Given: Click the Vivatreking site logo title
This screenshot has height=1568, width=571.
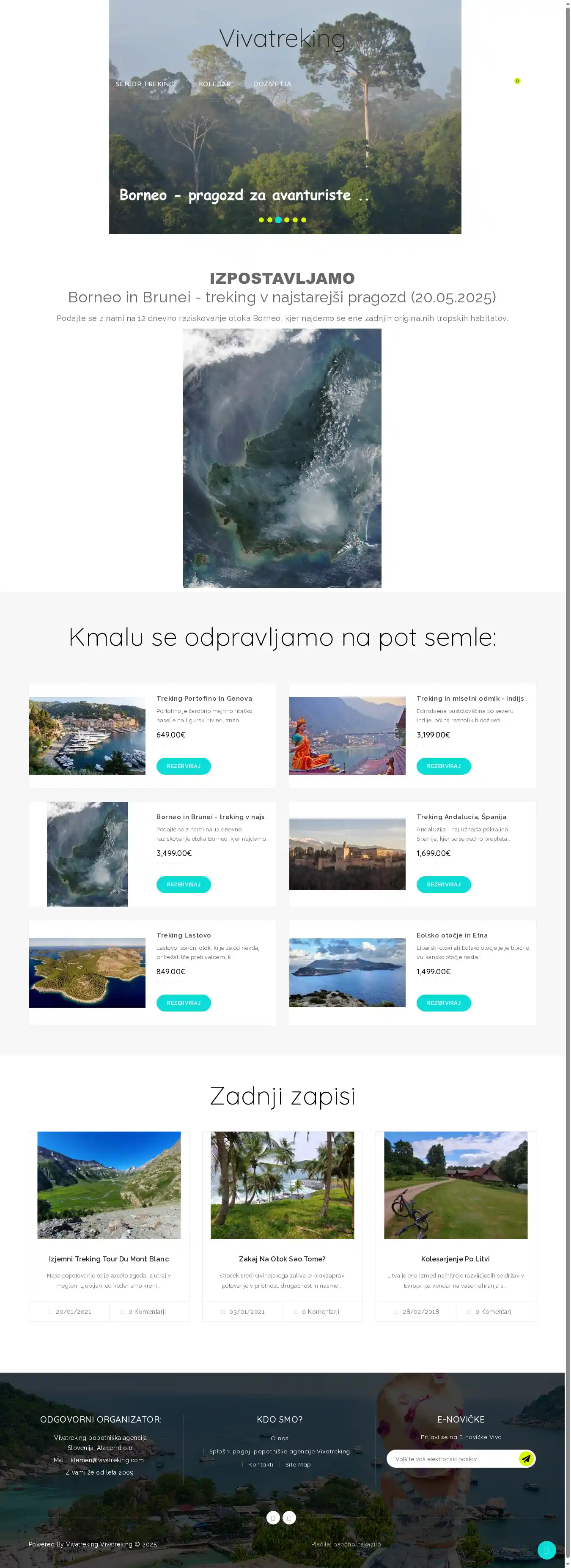Looking at the screenshot, I should (x=282, y=38).
